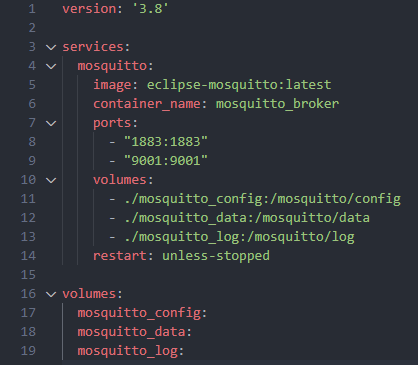Click the restart key

[x=120, y=256]
